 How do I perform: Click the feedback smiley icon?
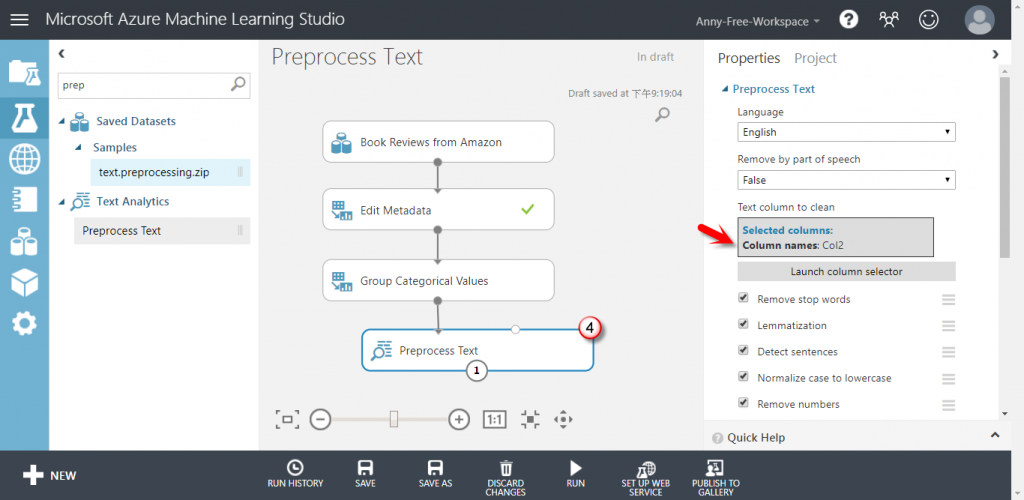[927, 20]
